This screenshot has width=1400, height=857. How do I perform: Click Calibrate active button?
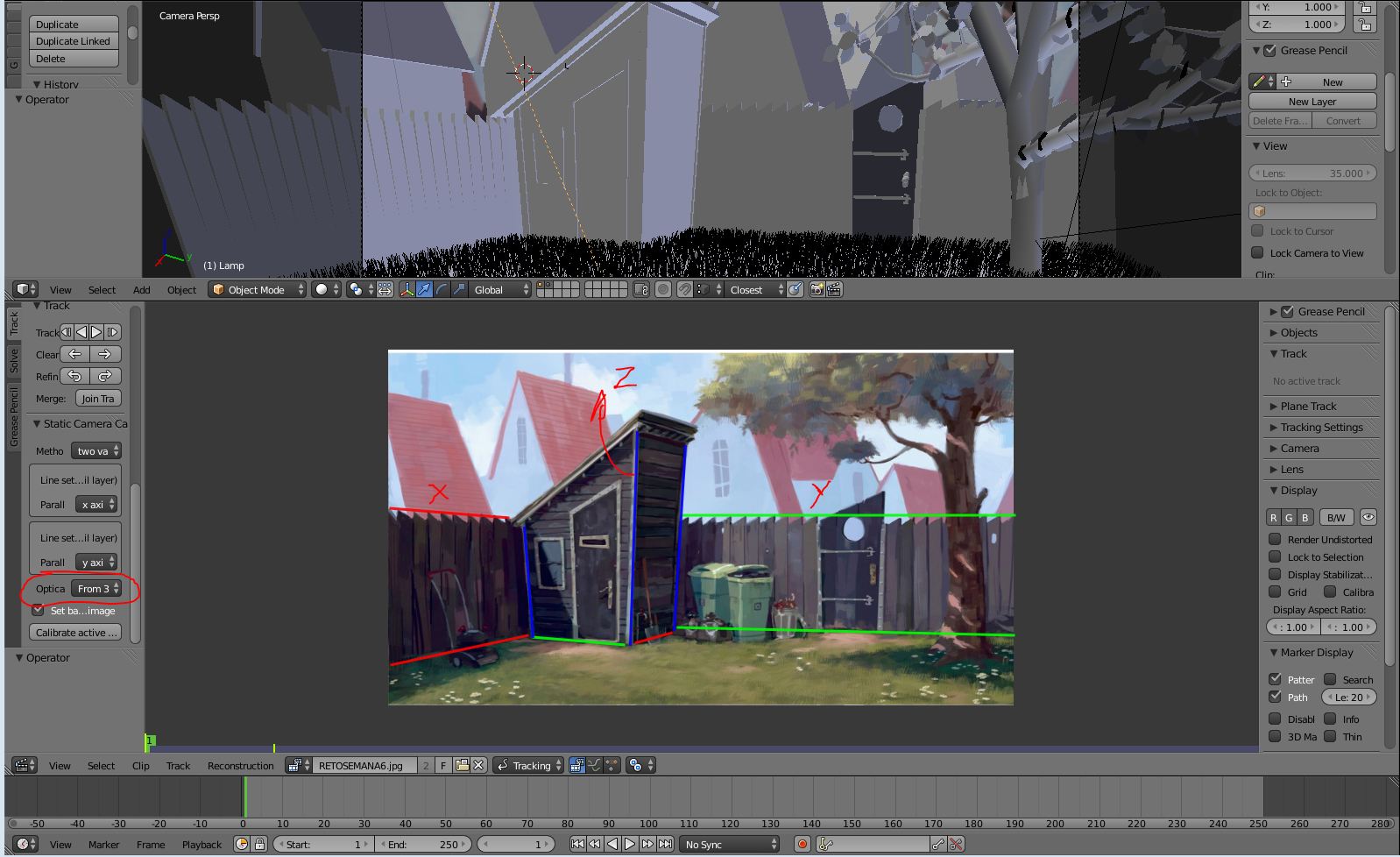pos(75,633)
